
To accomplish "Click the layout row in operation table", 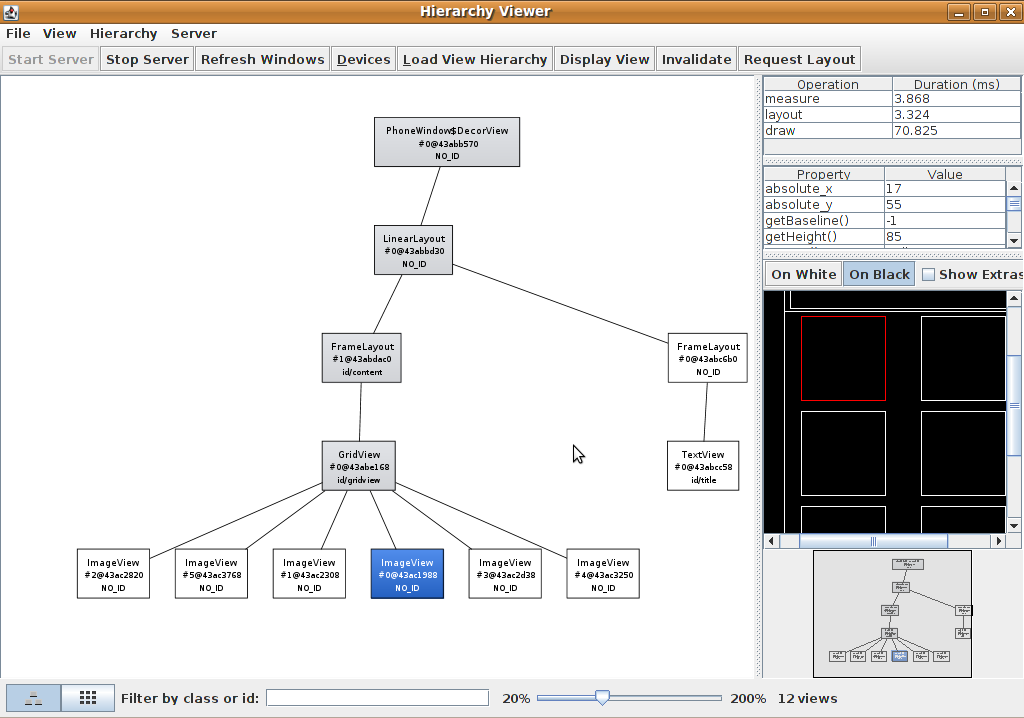I will pos(892,114).
